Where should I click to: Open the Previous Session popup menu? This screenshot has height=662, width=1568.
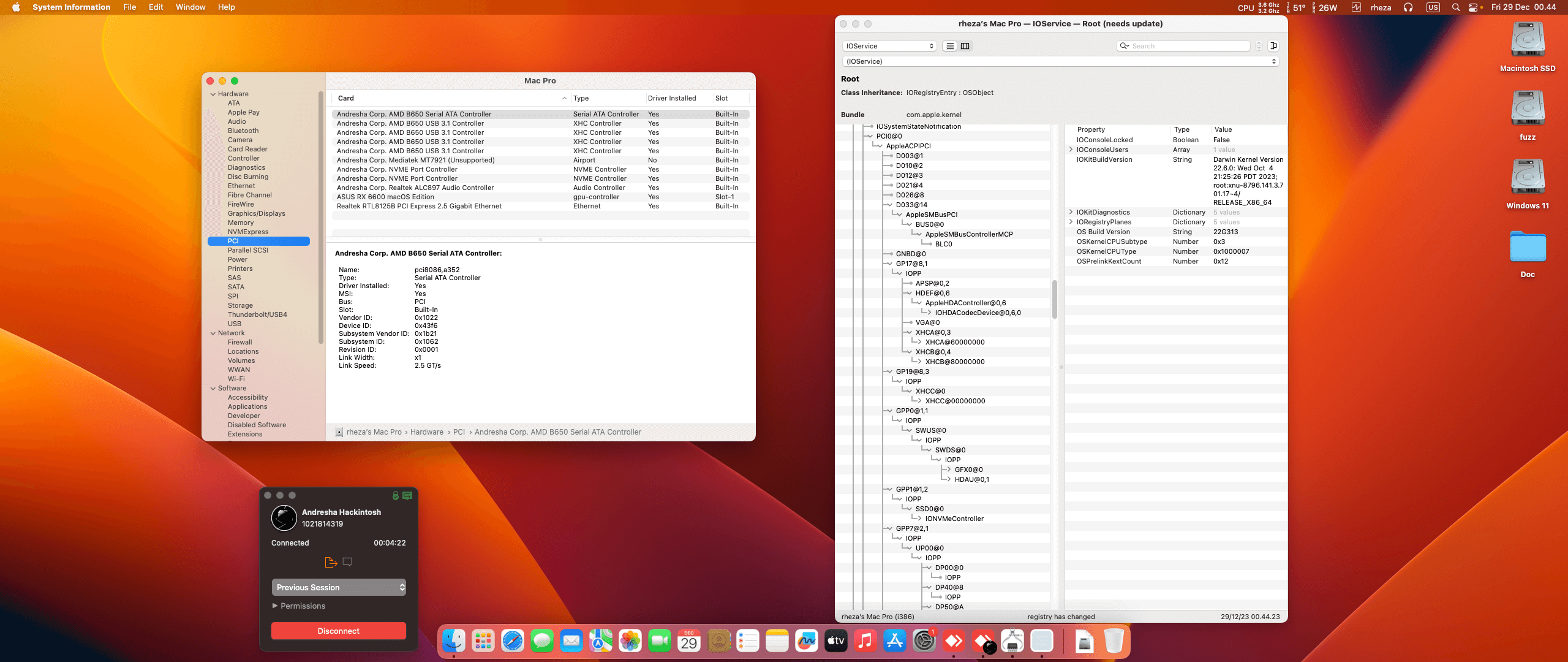339,587
